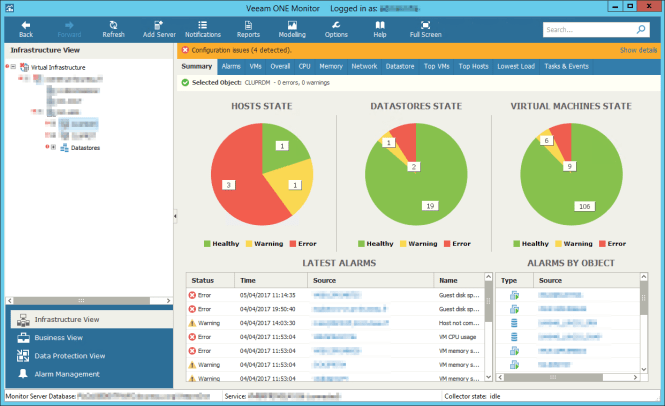Click right arrow of Alarms by Object horizontal scrollbar
The image size is (665, 406).
pos(635,377)
